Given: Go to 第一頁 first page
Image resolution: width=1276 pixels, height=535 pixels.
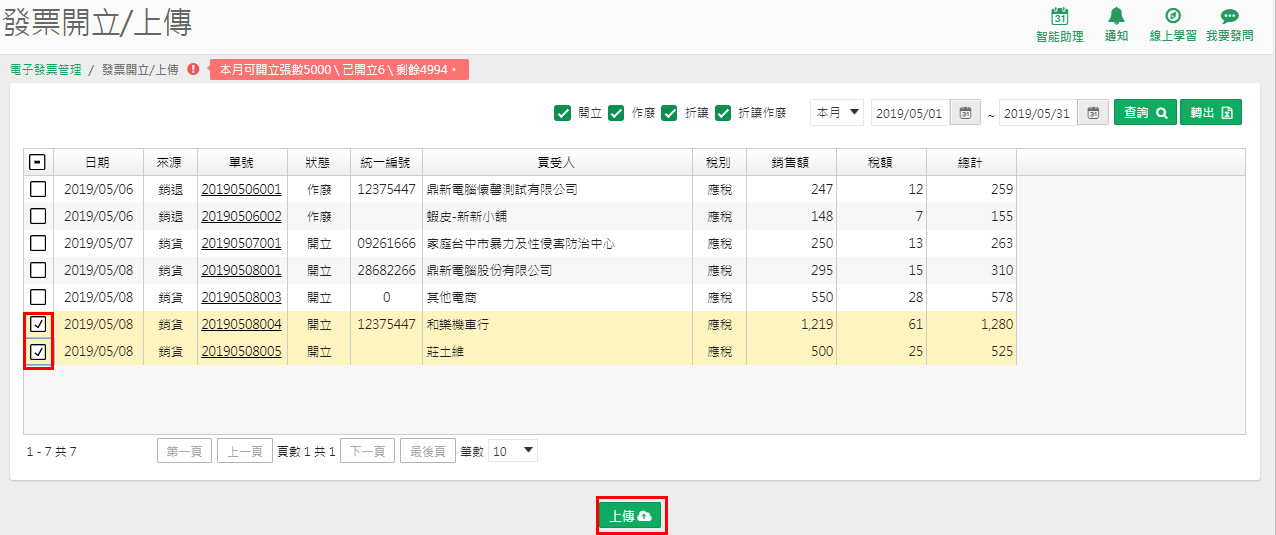Looking at the screenshot, I should [x=184, y=451].
